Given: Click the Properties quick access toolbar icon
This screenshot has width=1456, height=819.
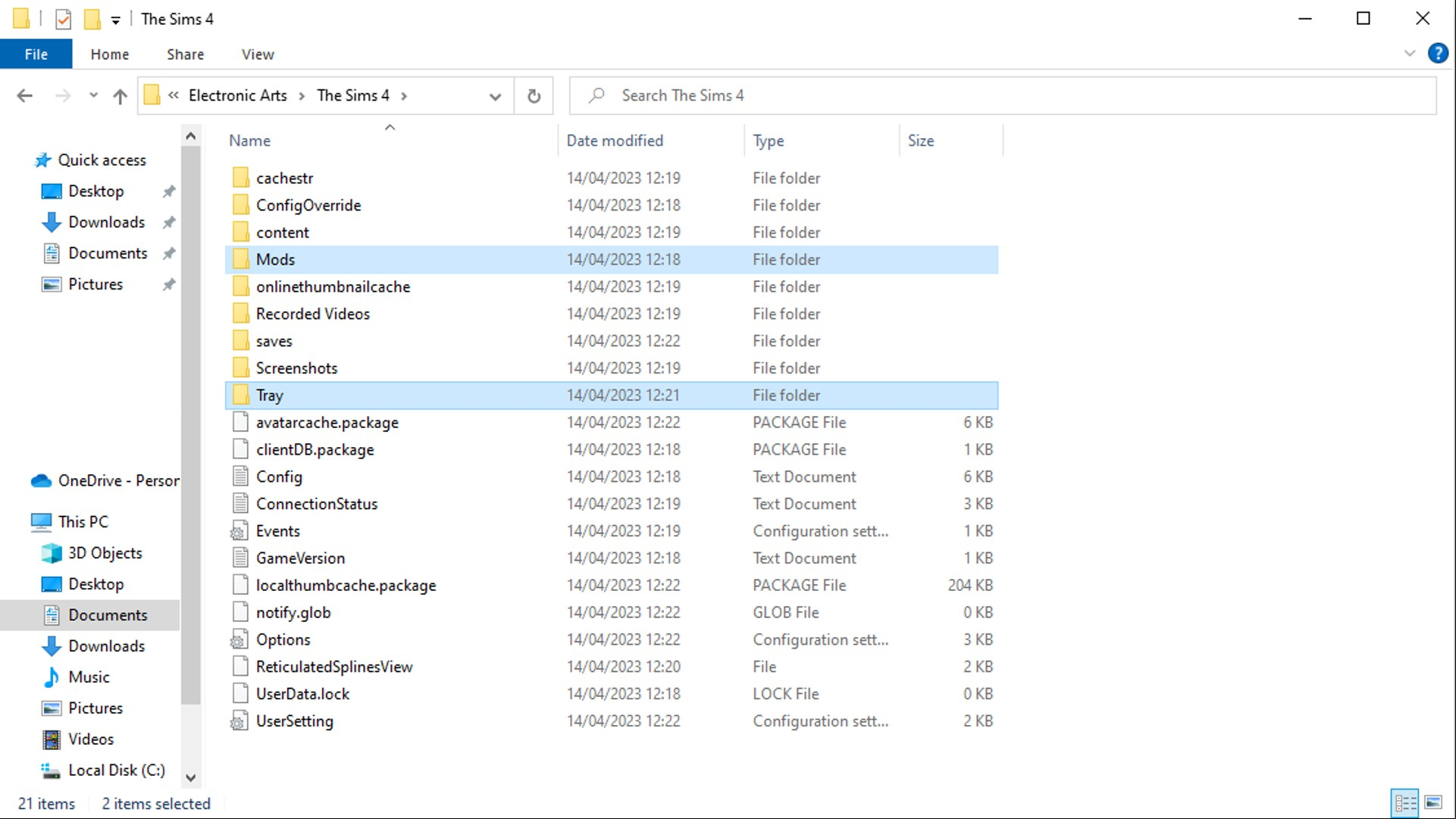Looking at the screenshot, I should (64, 19).
